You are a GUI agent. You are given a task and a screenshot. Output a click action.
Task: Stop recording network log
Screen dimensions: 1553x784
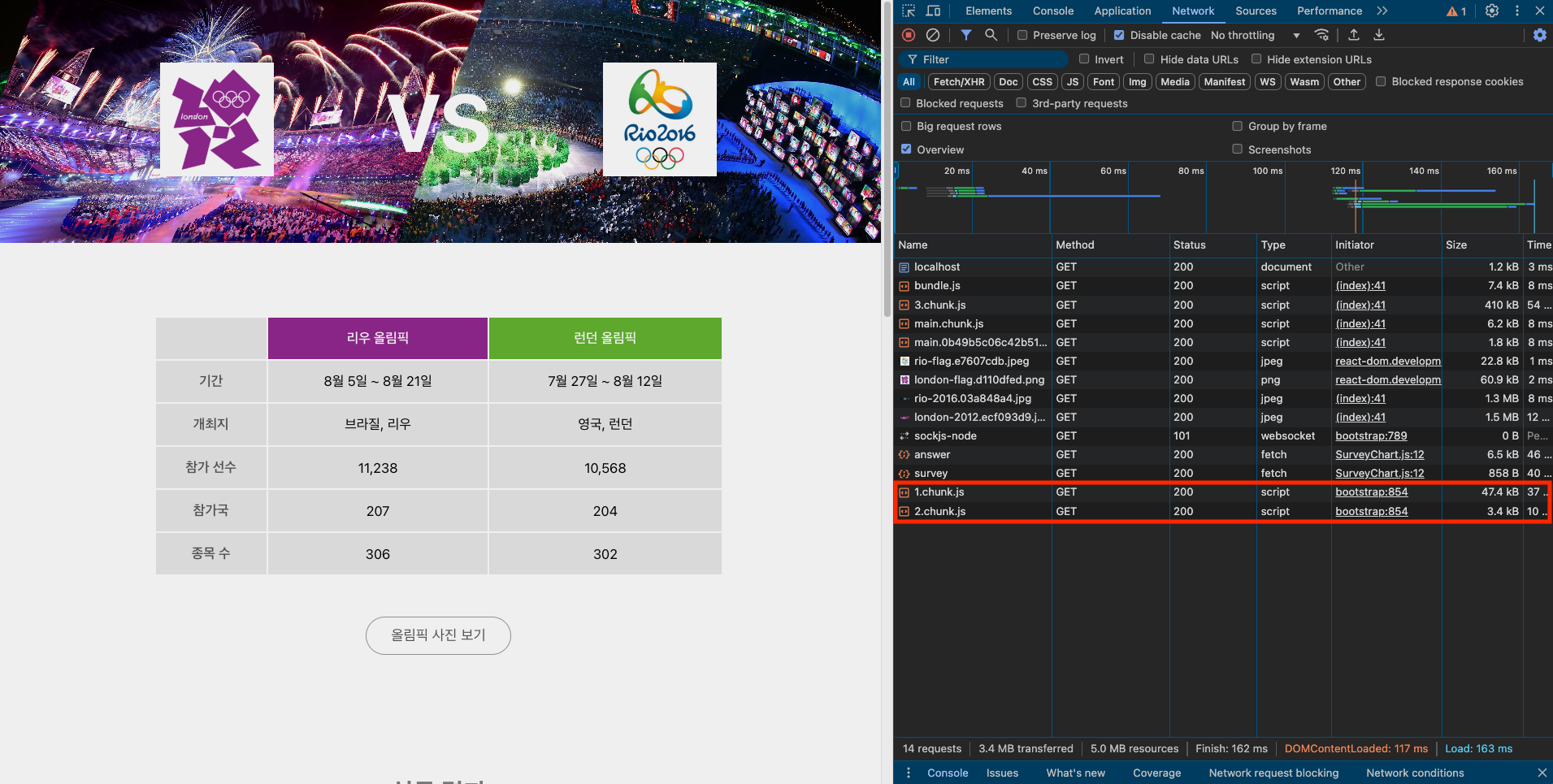[909, 35]
